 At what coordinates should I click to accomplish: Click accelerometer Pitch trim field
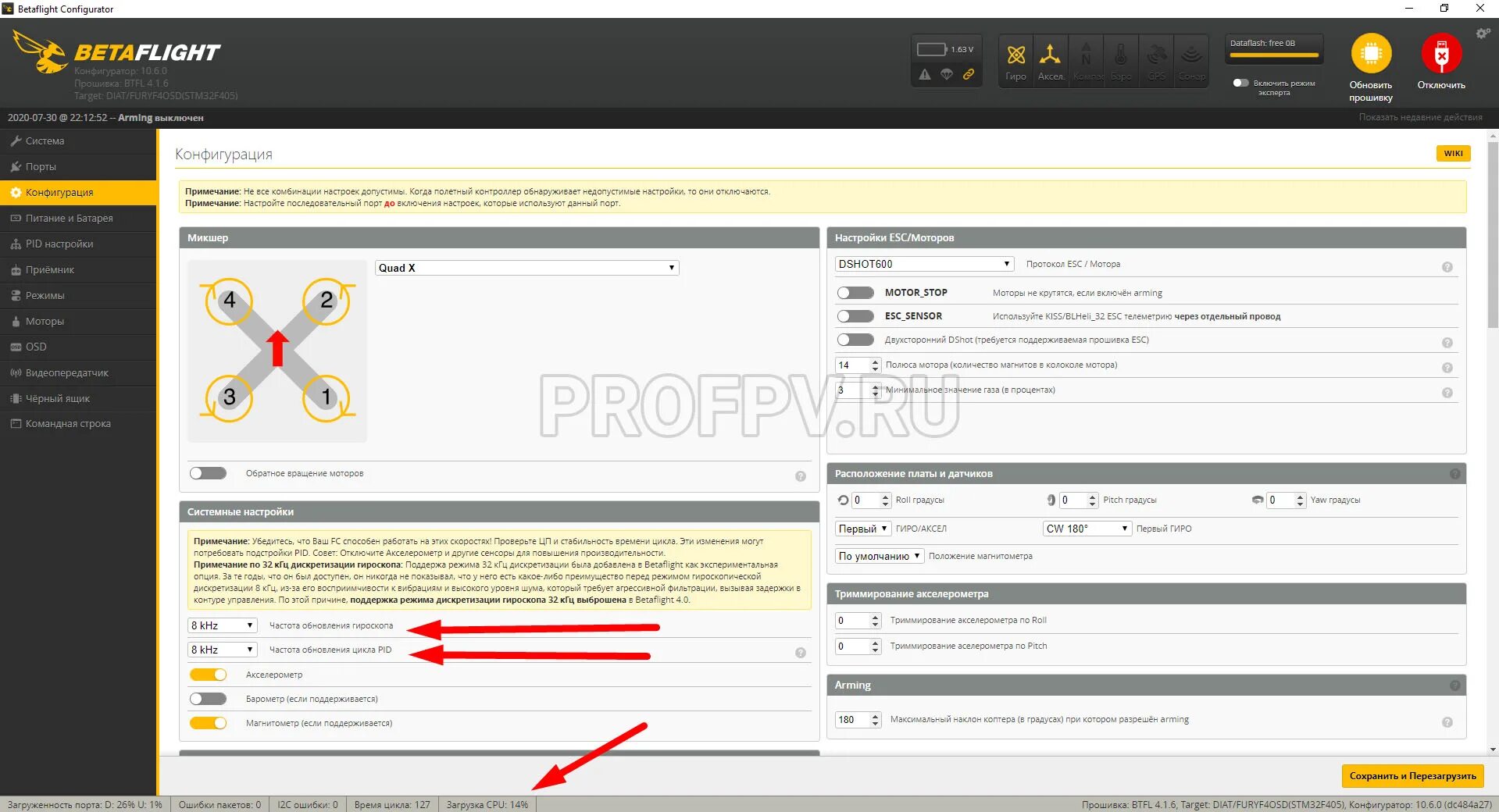click(858, 646)
